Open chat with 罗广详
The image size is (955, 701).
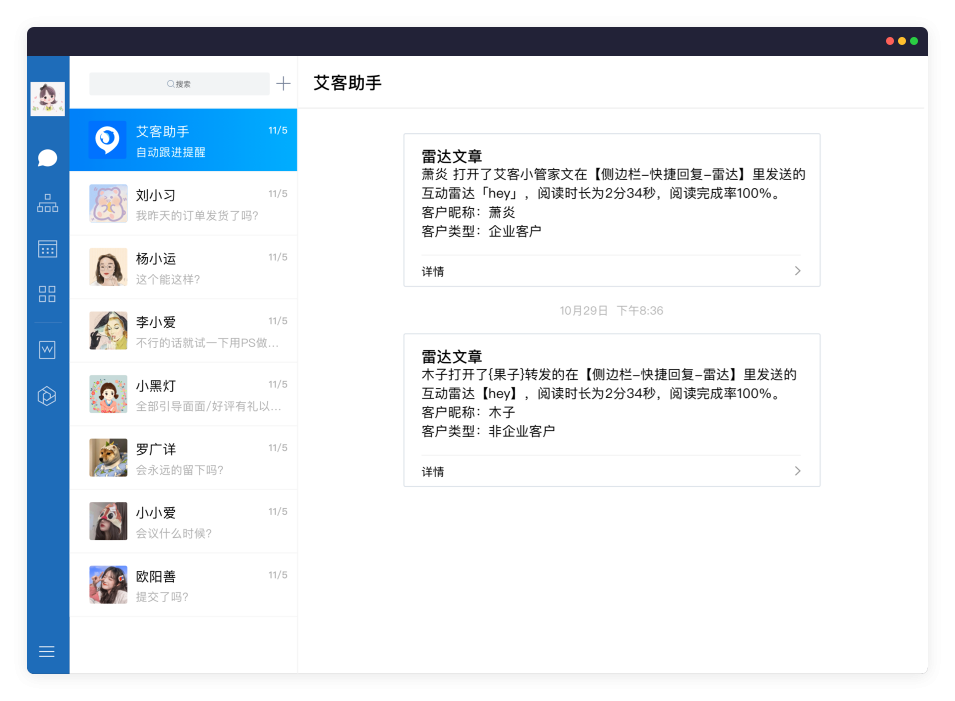(x=183, y=458)
